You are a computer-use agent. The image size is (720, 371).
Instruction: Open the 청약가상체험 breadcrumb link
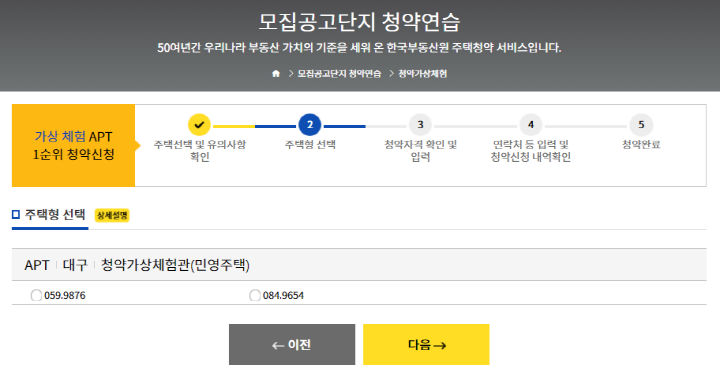pyautogui.click(x=422, y=73)
